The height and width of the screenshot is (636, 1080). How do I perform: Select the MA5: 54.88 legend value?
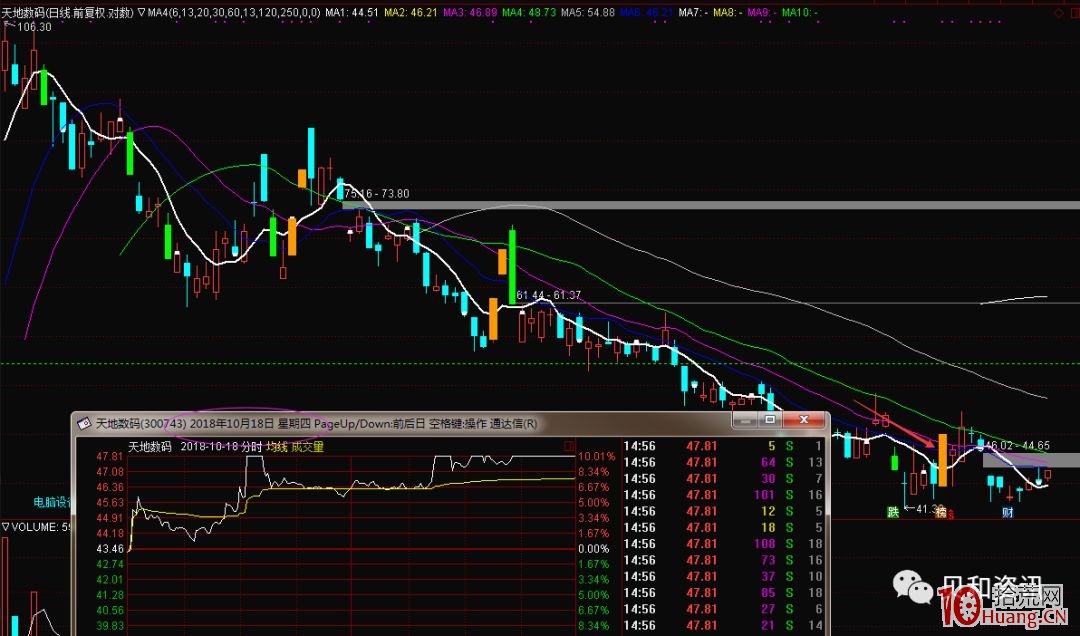pos(588,12)
